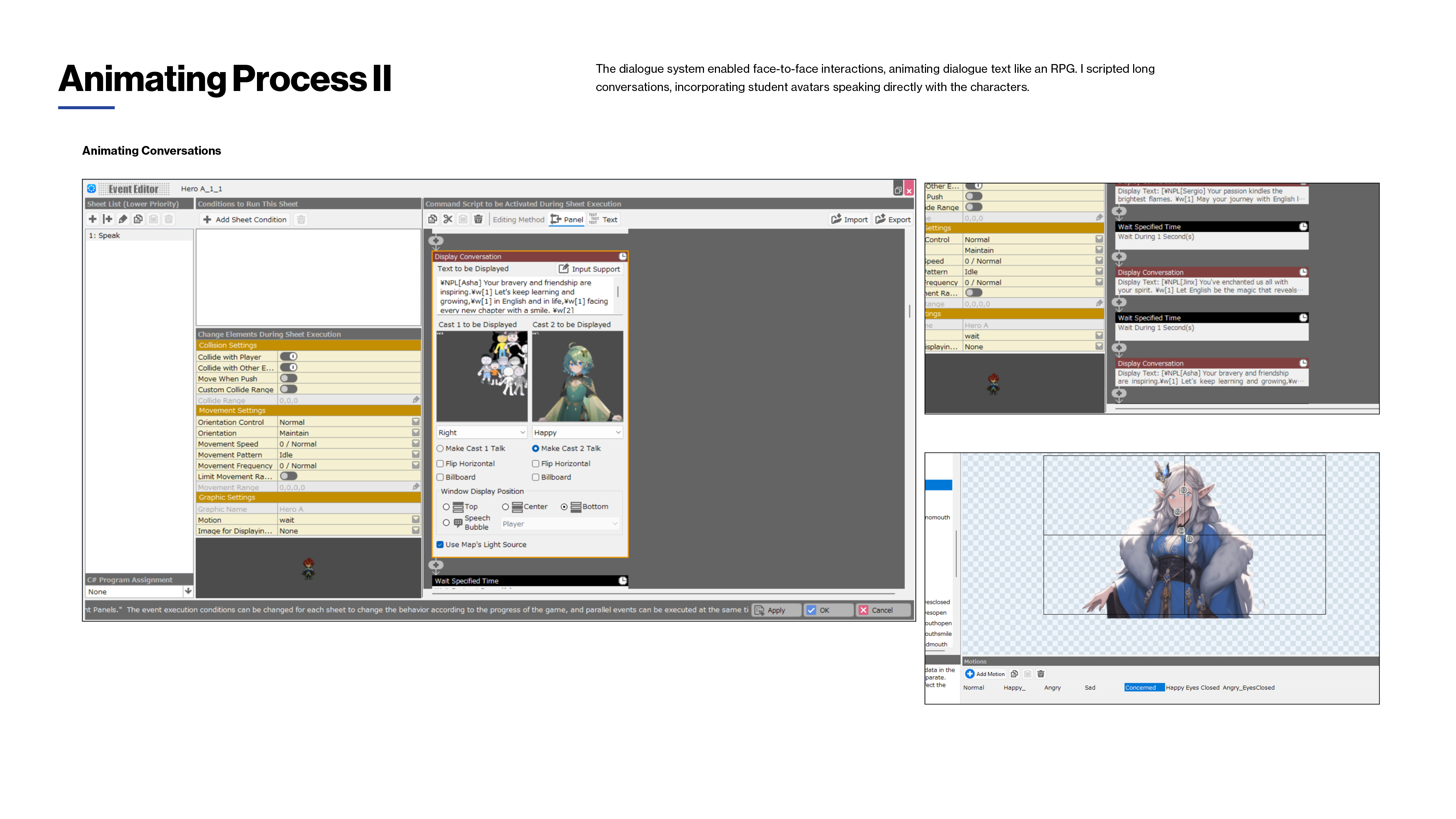Image resolution: width=1456 pixels, height=819 pixels.
Task: Open the Orientation Control Normal dropdown
Action: pyautogui.click(x=415, y=422)
